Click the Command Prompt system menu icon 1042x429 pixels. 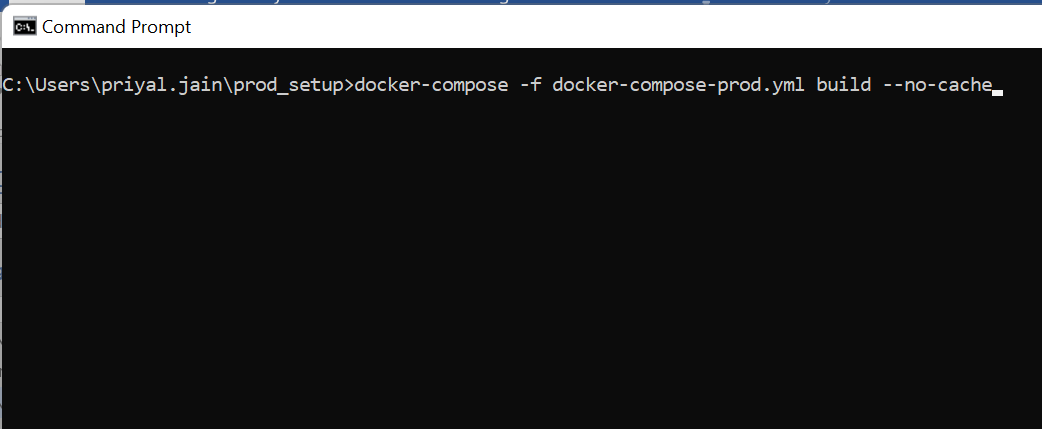coord(24,27)
